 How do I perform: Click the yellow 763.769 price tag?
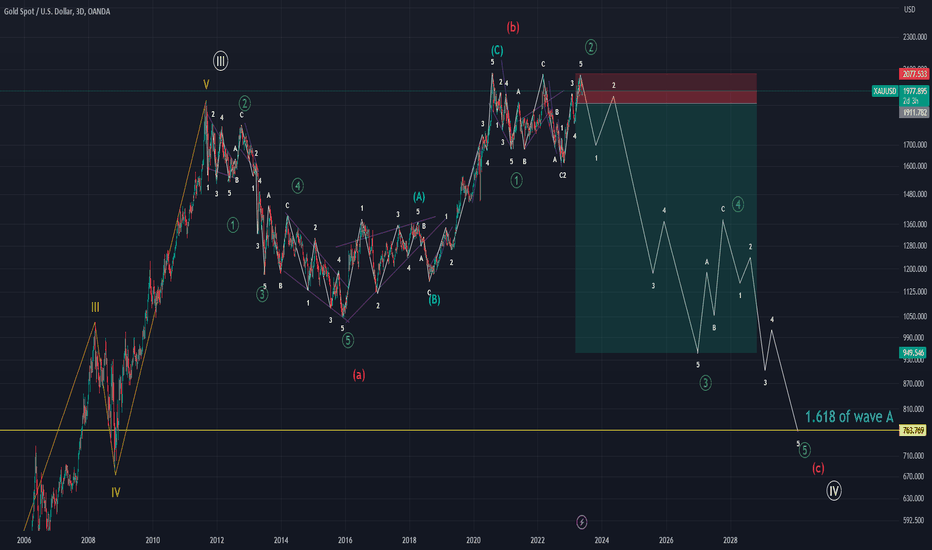pos(914,430)
